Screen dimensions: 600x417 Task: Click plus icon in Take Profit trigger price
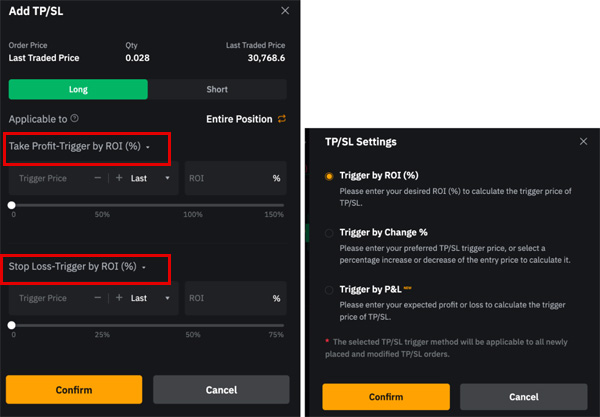tap(119, 178)
